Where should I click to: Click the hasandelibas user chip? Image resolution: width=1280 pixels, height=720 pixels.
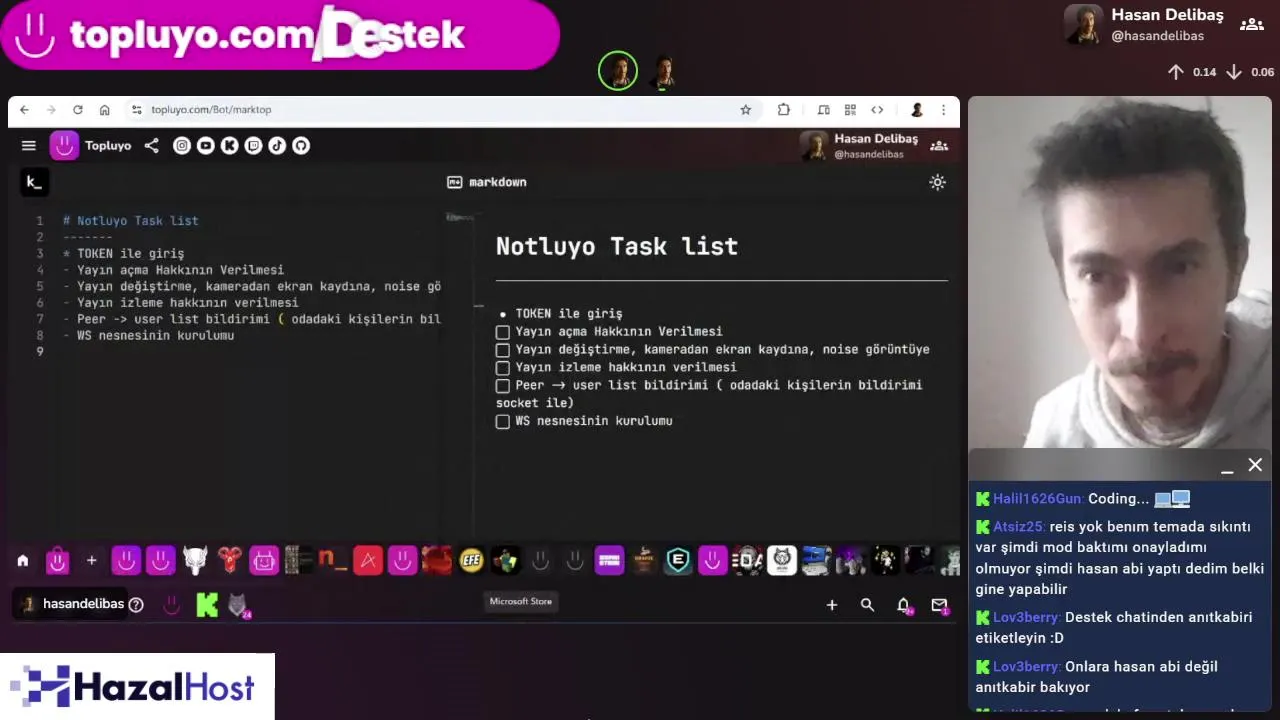click(x=74, y=604)
